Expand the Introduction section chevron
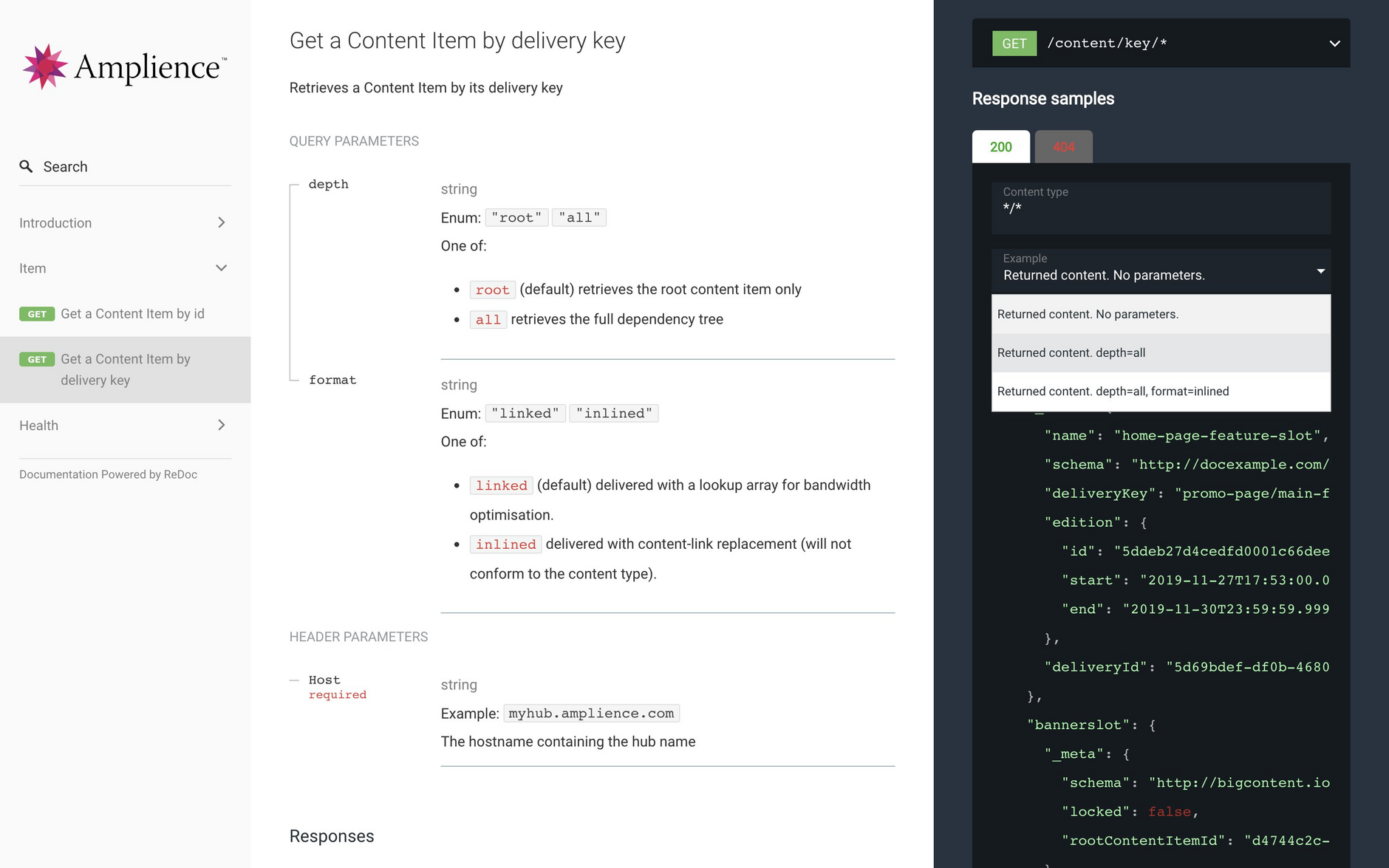1389x868 pixels. (221, 222)
